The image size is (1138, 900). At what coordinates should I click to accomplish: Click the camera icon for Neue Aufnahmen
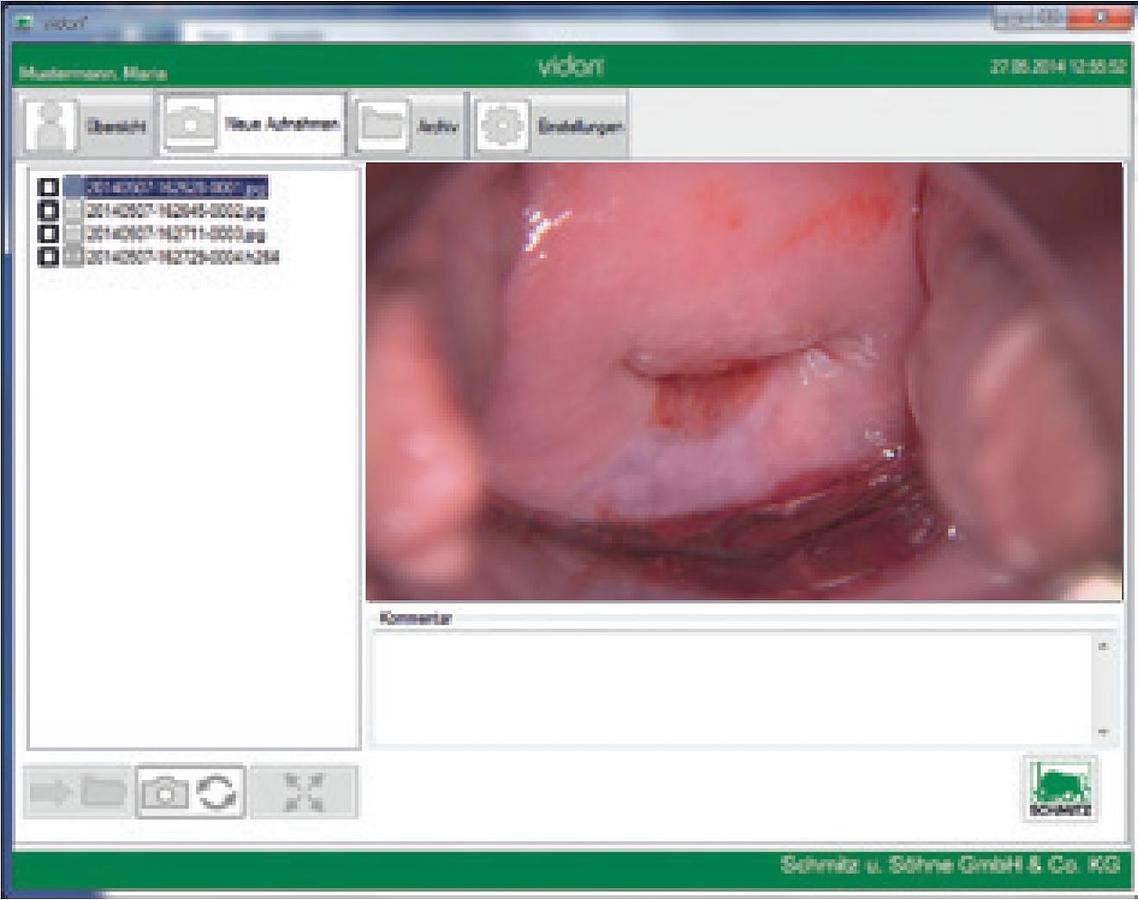190,125
